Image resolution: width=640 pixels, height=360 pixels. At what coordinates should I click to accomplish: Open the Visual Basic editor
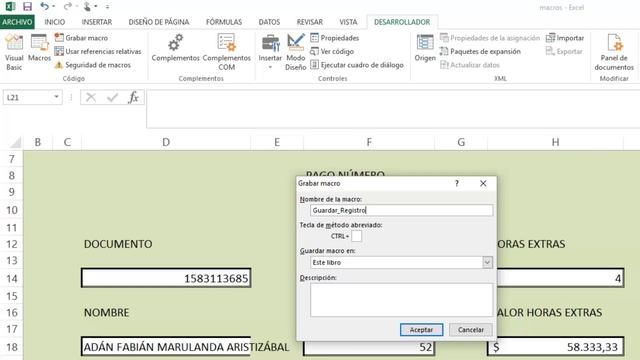tap(14, 52)
